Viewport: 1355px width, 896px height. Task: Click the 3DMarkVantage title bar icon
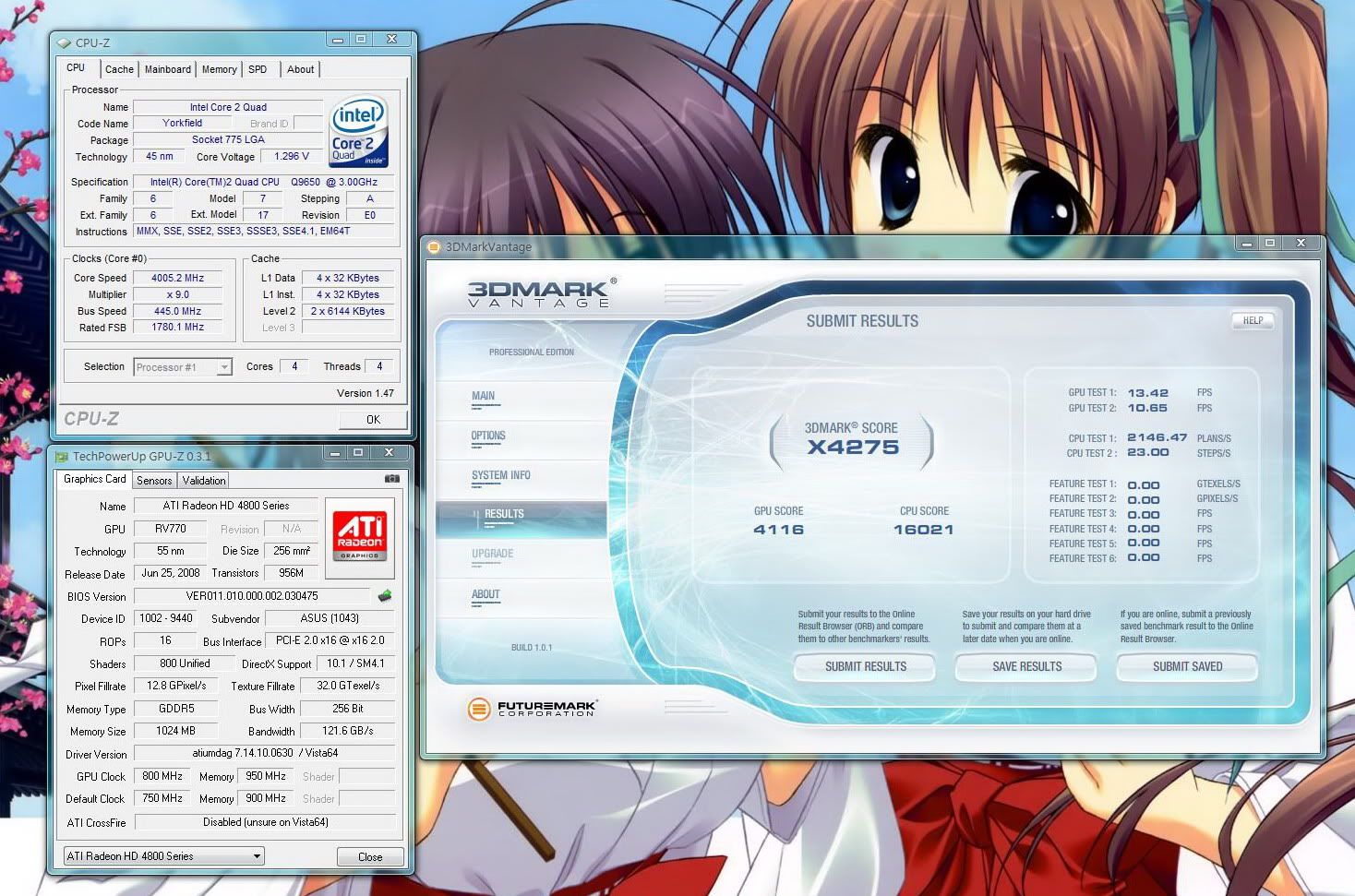tap(434, 246)
